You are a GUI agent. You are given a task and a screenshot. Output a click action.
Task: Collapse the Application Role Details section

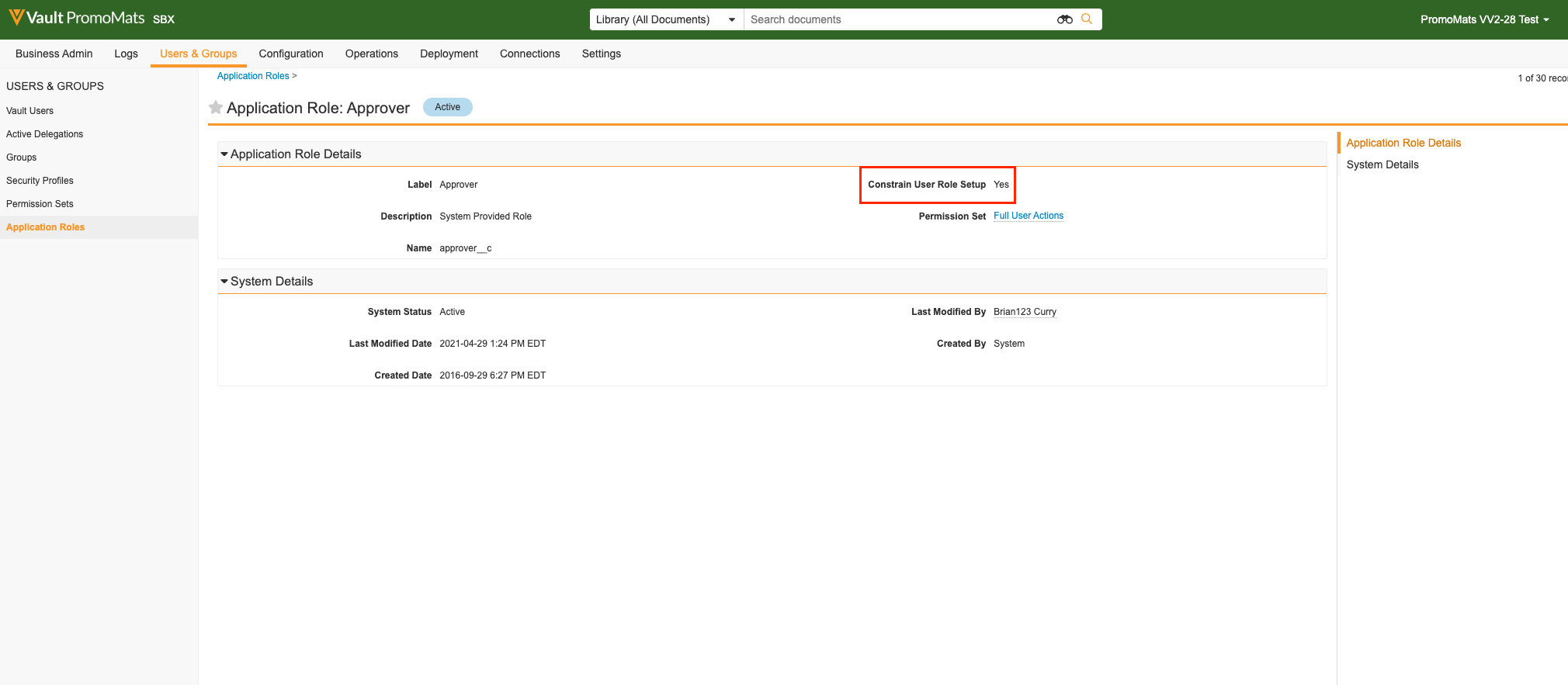(x=224, y=154)
